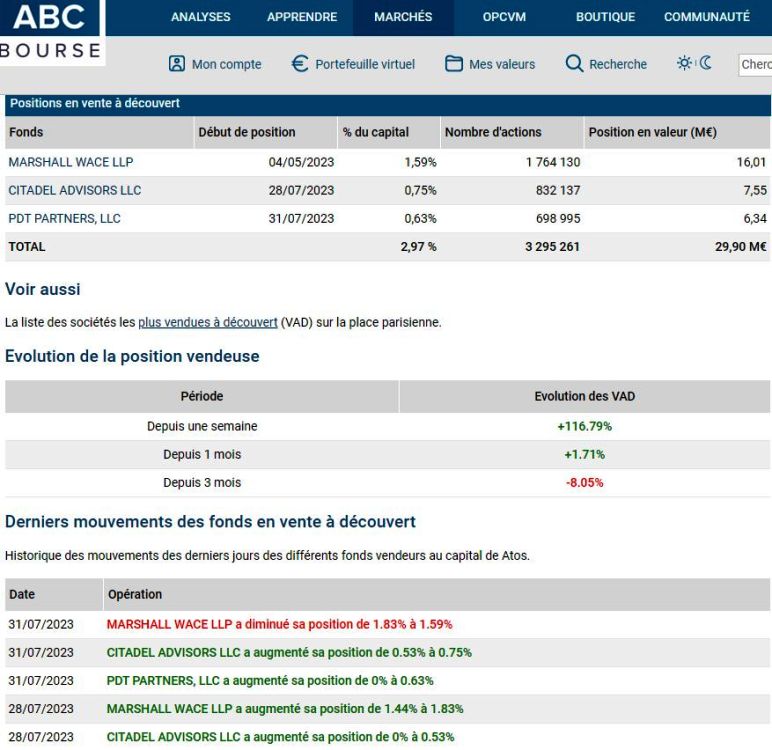
Task: Select the 'Depuis une semaine' row label
Action: click(x=202, y=426)
